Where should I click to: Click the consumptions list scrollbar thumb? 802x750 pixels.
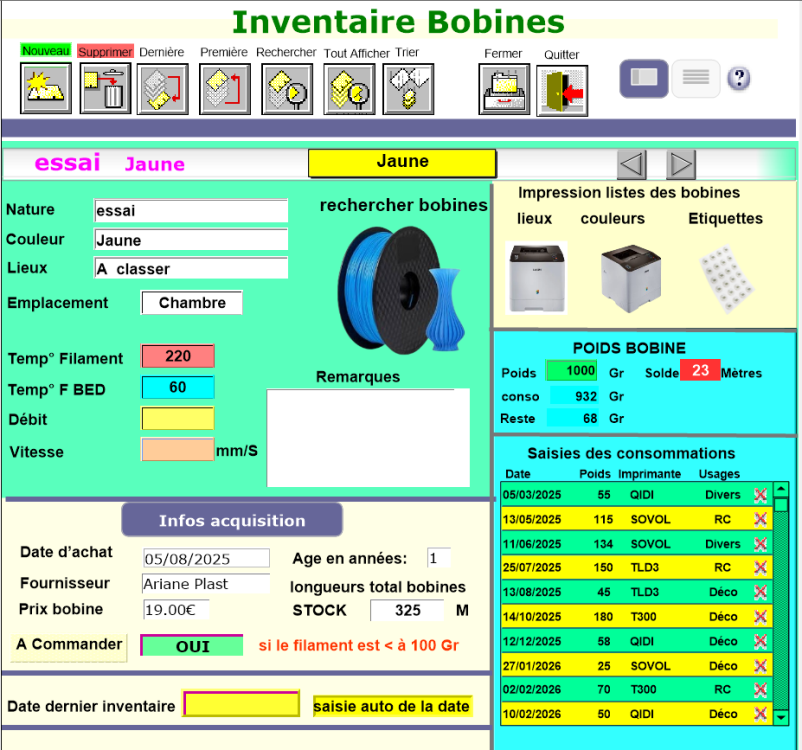[781, 505]
